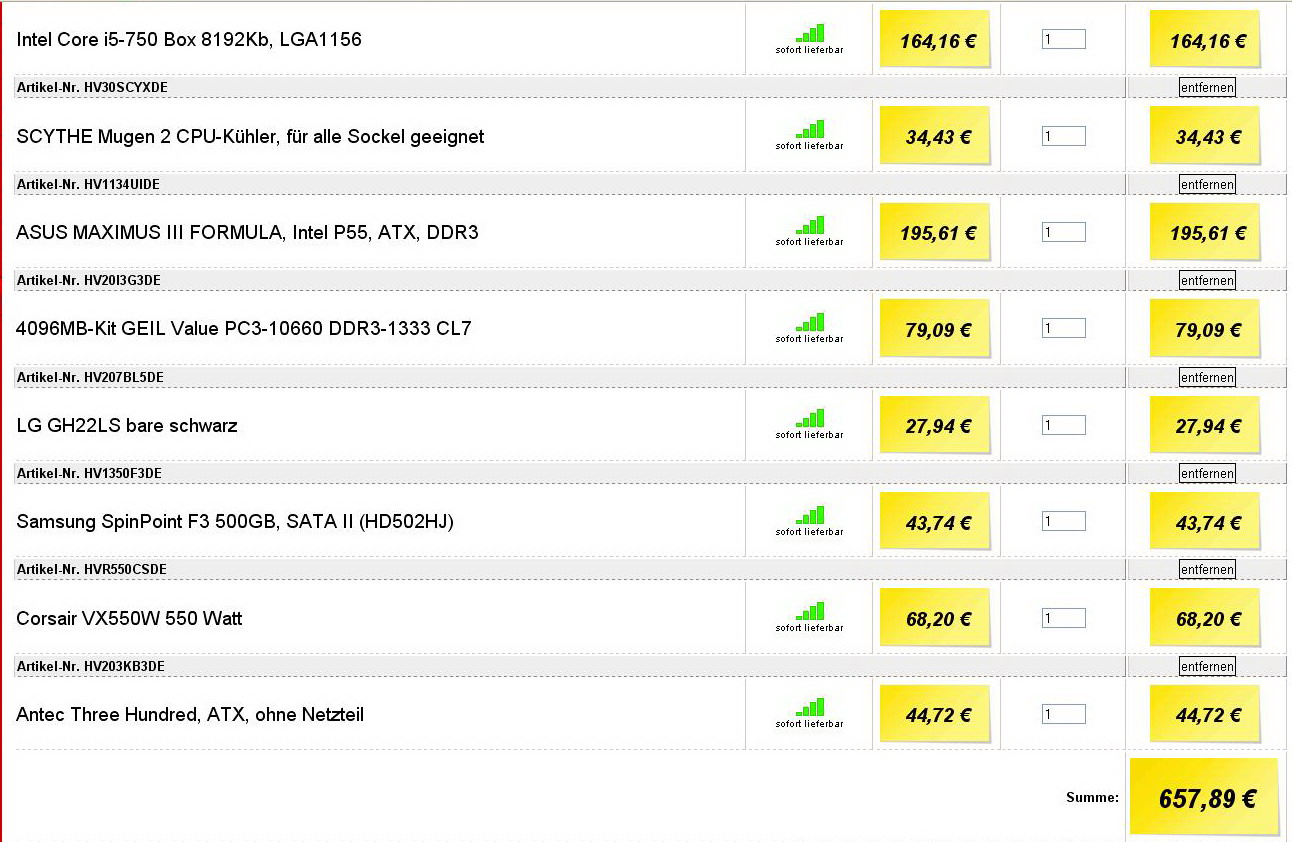
Task: Select product name LG GH22LS bare schwarz
Action: (x=127, y=426)
